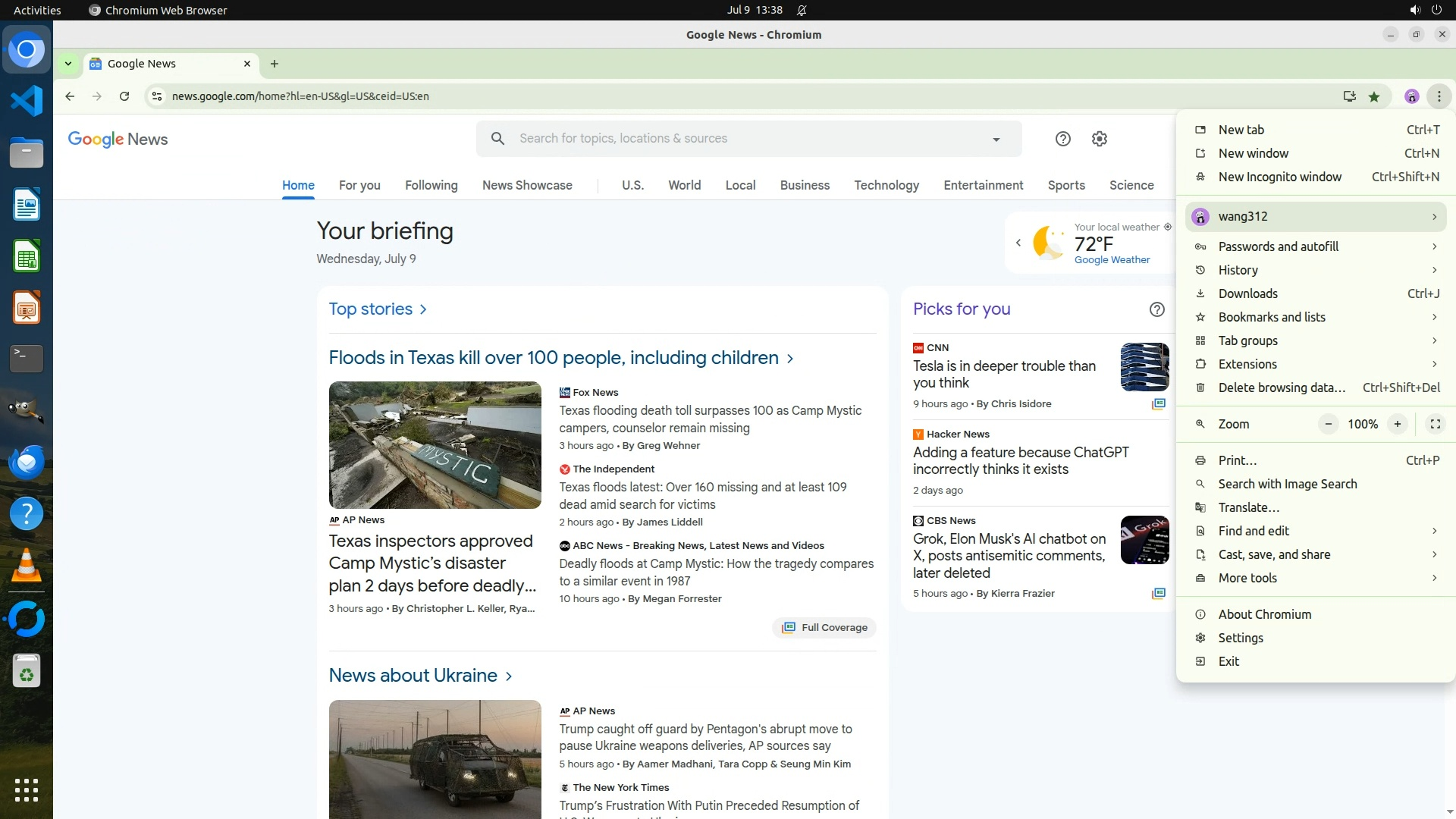
Task: Open Google News settings gear
Action: point(1100,139)
